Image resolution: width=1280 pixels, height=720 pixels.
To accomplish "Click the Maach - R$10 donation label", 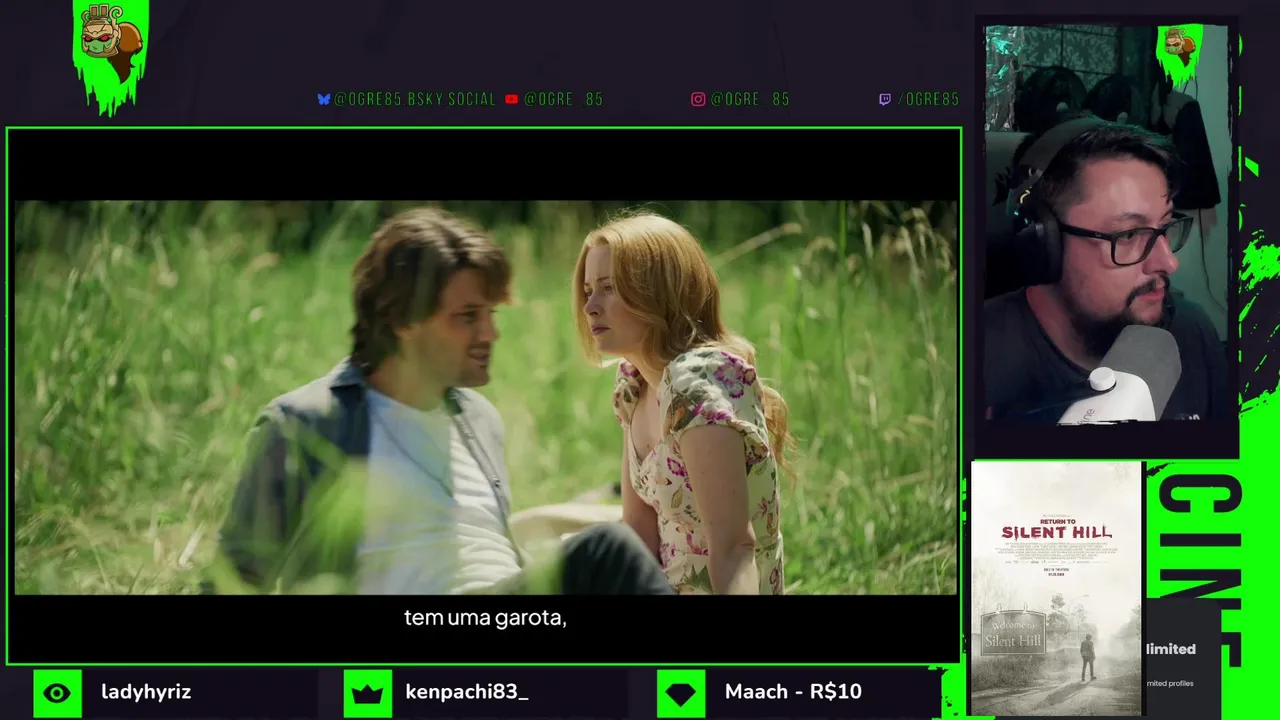I will 793,692.
